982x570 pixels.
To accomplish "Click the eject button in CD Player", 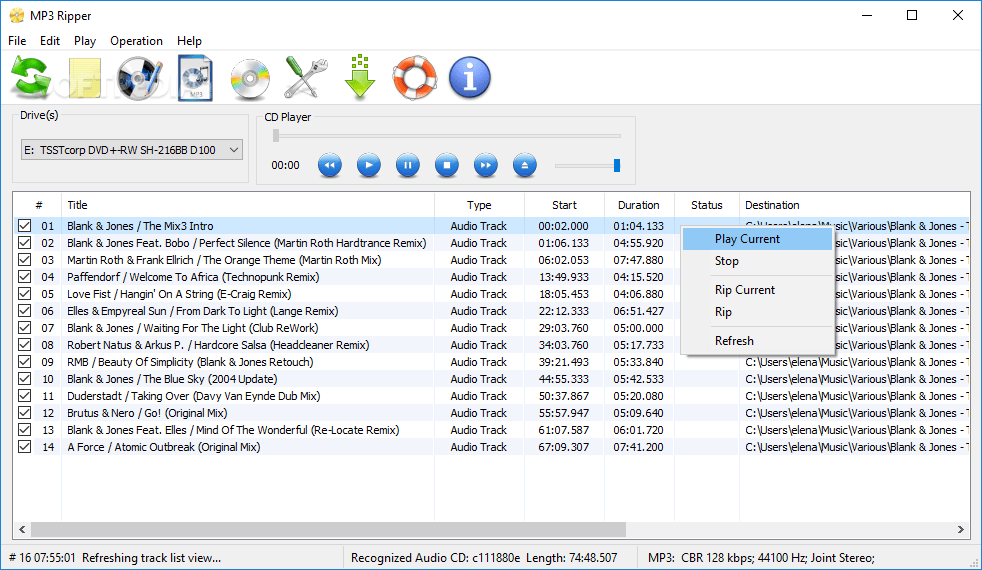I will coord(525,165).
